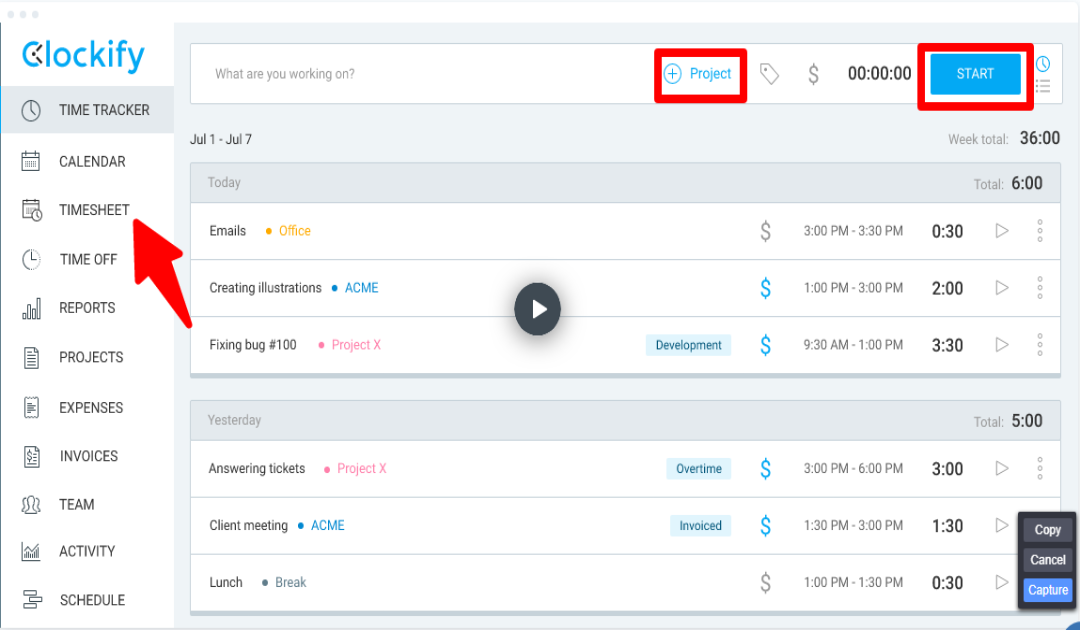Screen dimensions: 1080x630
Task: Open more options for Answering tickets
Action: [1040, 468]
